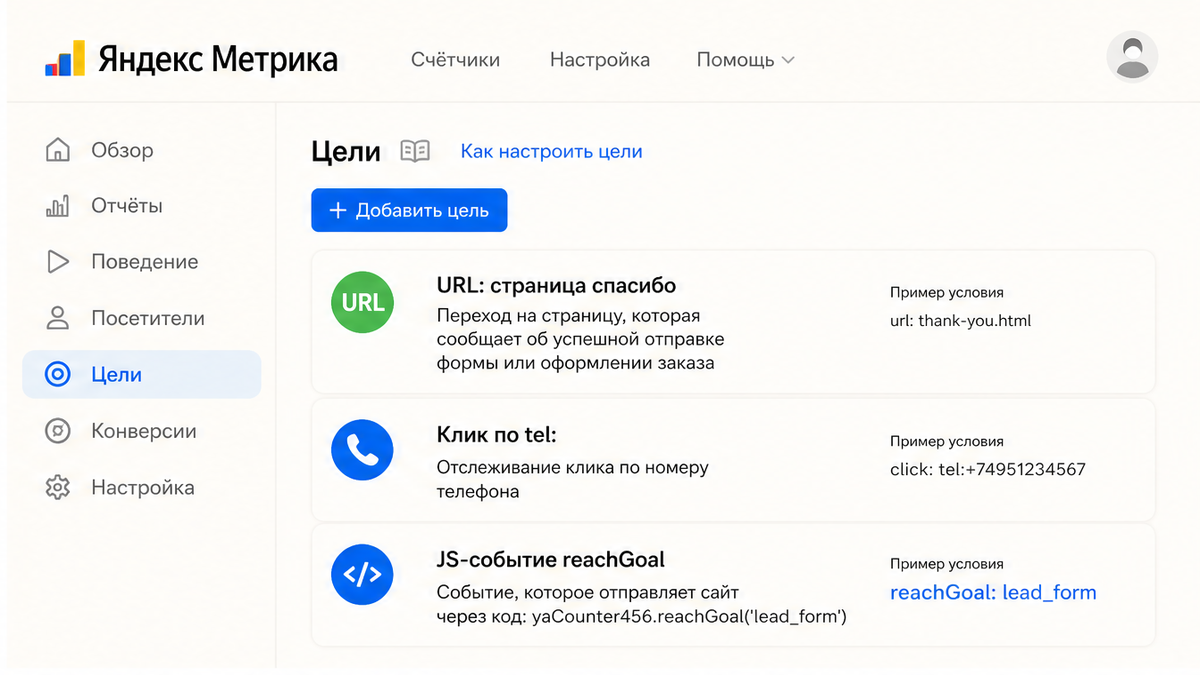The height and width of the screenshot is (675, 1200).
Task: Click the Цели page heading
Action: [346, 152]
